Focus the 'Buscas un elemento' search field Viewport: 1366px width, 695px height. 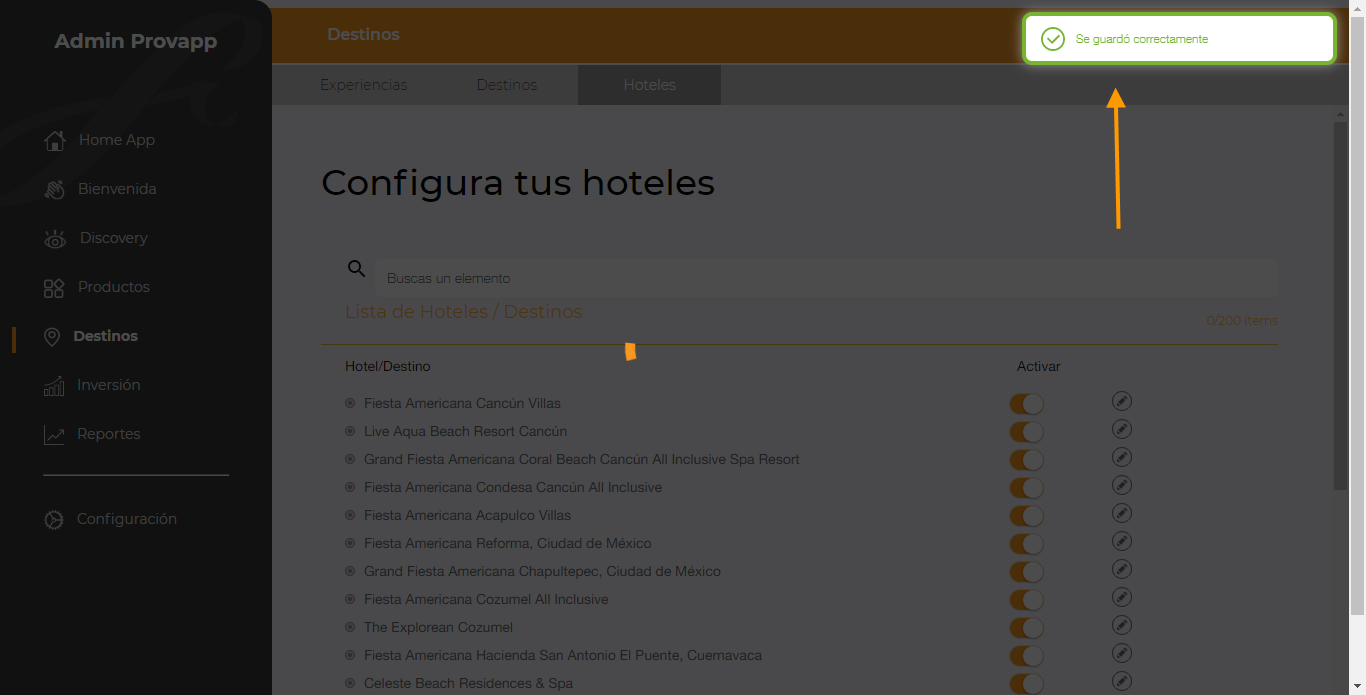pos(826,278)
